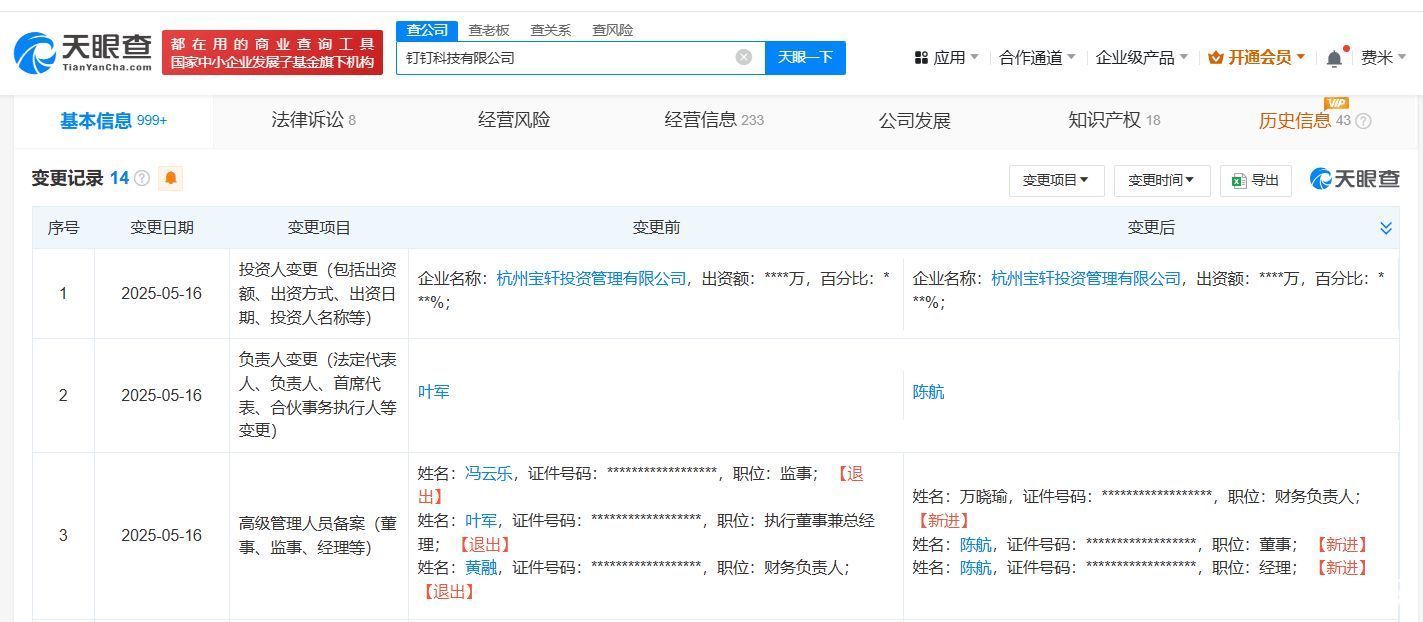Image resolution: width=1423 pixels, height=622 pixels.
Task: Select the 查关系 search tab
Action: click(x=550, y=30)
